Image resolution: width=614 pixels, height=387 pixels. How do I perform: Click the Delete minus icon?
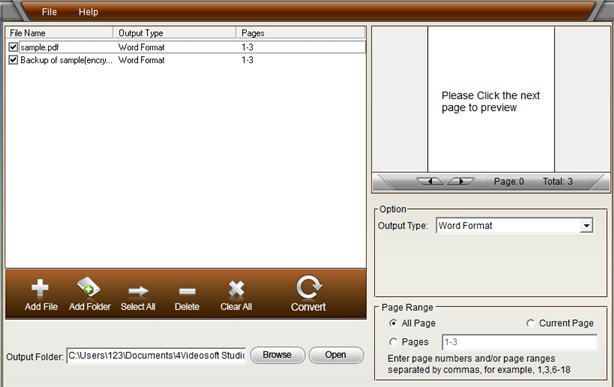tap(187, 291)
